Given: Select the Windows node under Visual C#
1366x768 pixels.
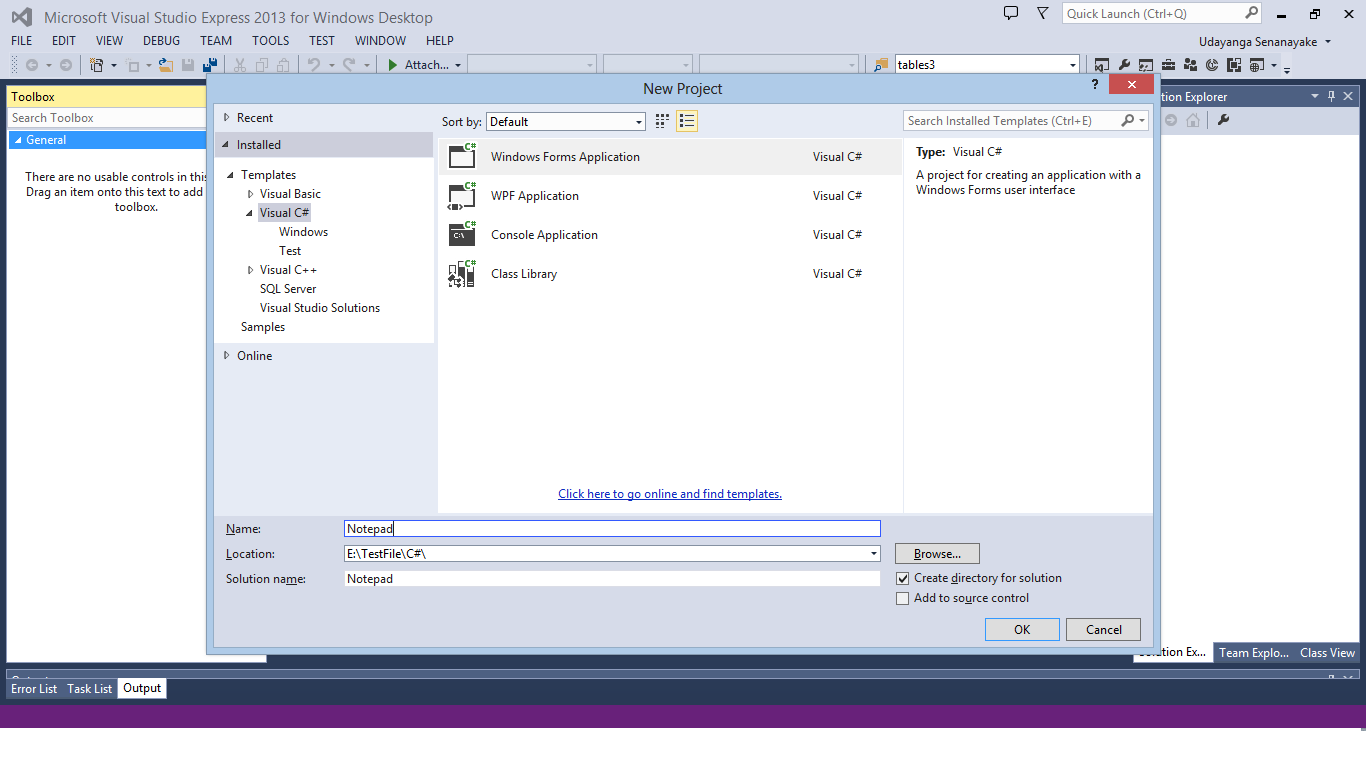Looking at the screenshot, I should [303, 232].
